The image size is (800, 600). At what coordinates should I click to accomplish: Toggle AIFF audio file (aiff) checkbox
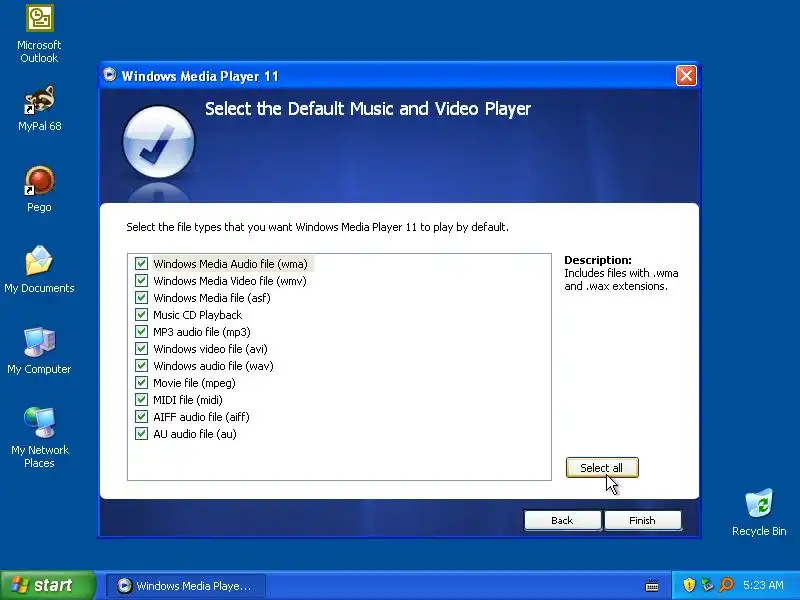click(141, 417)
